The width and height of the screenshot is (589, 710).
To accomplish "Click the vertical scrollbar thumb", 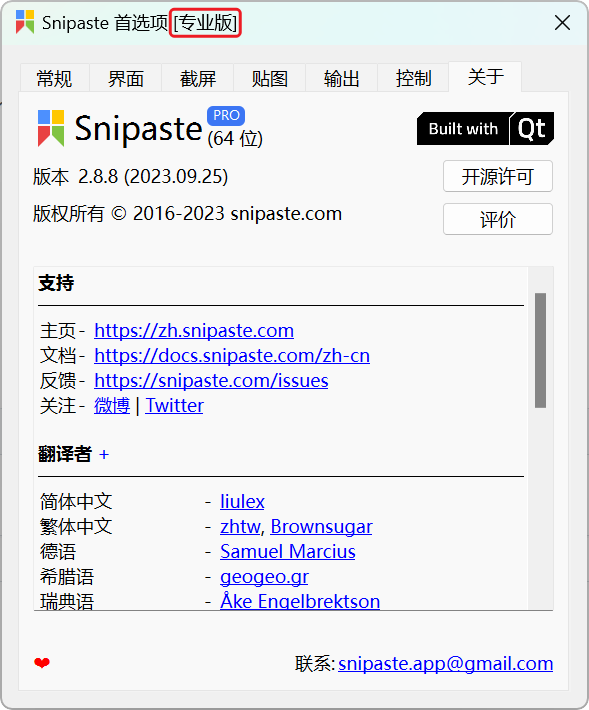I will point(540,350).
